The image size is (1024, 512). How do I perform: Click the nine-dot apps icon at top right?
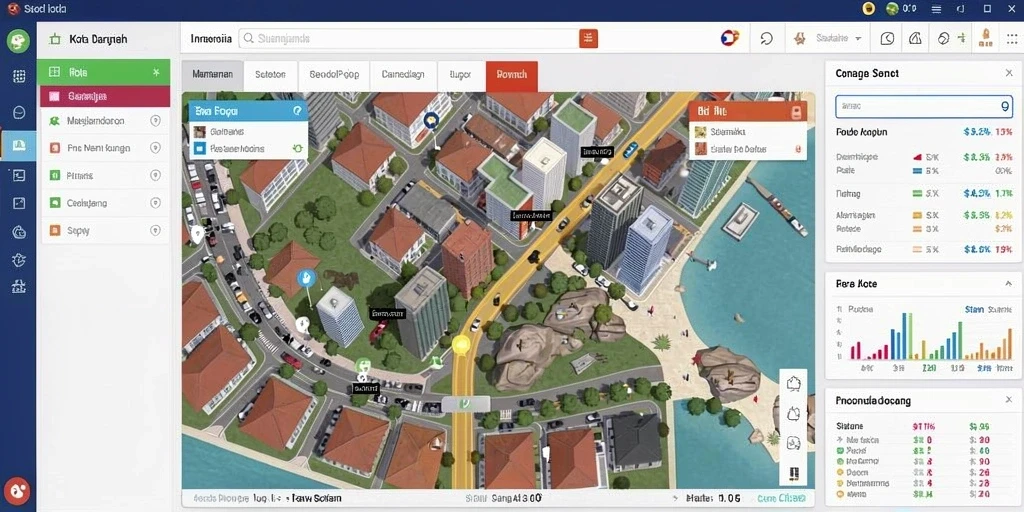point(1012,39)
